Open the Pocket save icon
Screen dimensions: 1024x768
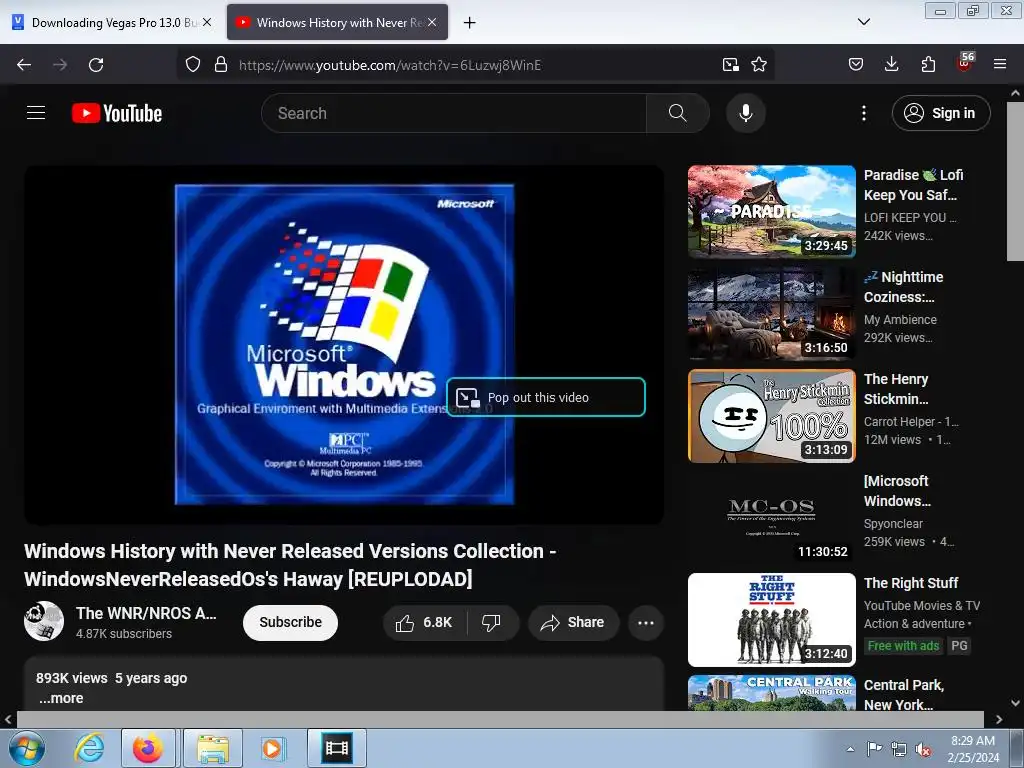(856, 65)
